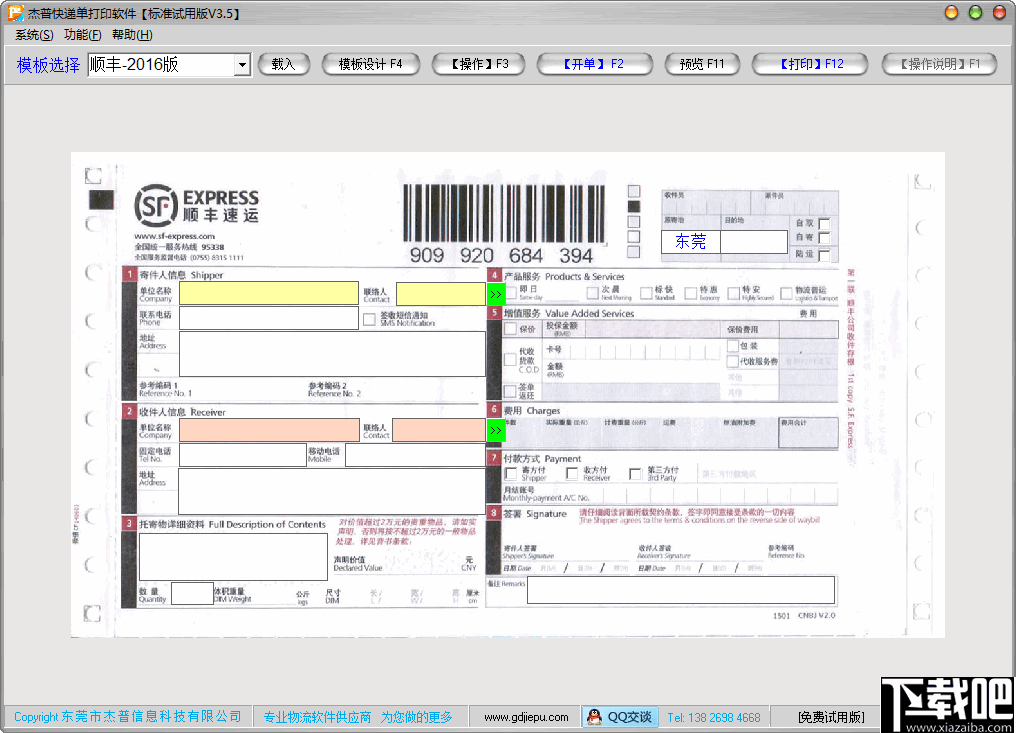Click the receiver 地址 Address field
Image resolution: width=1016 pixels, height=733 pixels.
(332, 491)
